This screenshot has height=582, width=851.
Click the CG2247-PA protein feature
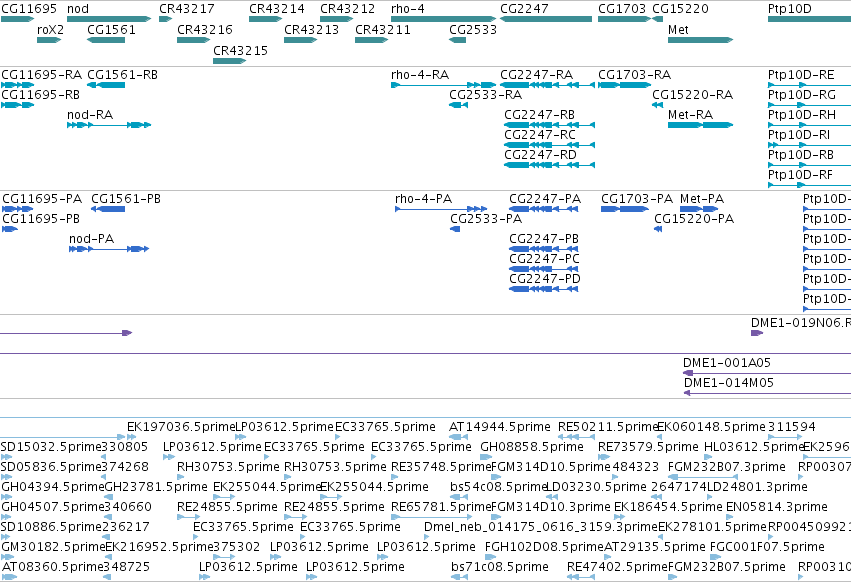tap(543, 209)
